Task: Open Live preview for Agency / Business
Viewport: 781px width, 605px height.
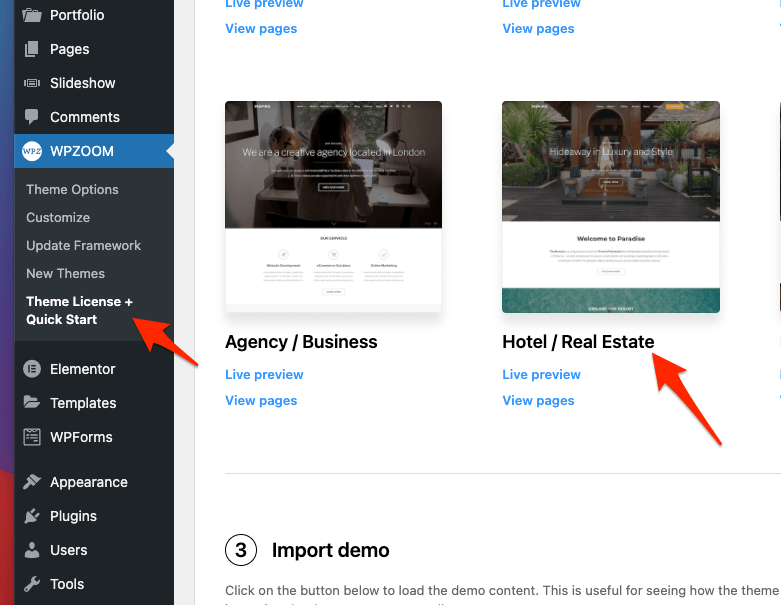Action: [264, 374]
